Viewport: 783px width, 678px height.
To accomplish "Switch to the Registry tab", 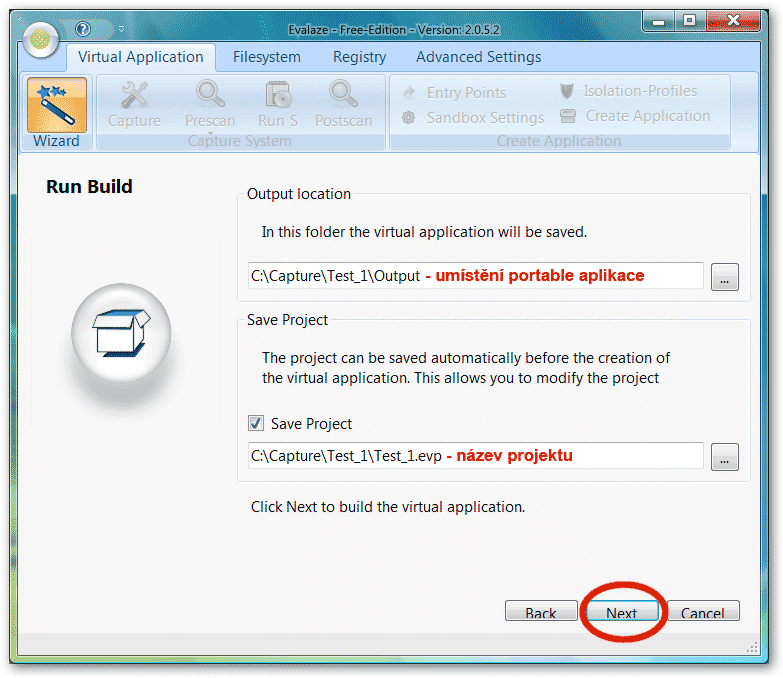I will pos(360,57).
